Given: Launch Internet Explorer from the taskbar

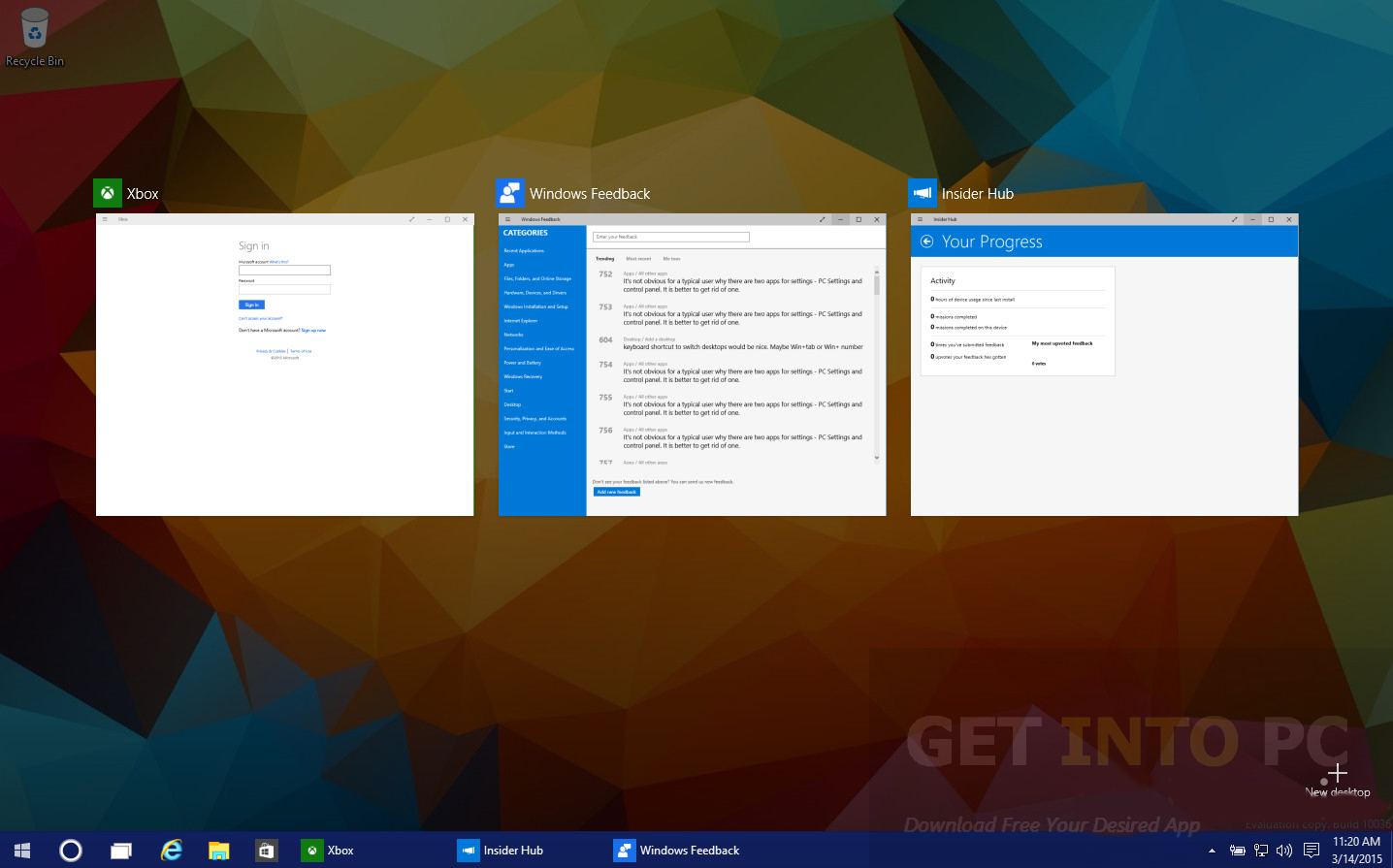Looking at the screenshot, I should pos(172,851).
